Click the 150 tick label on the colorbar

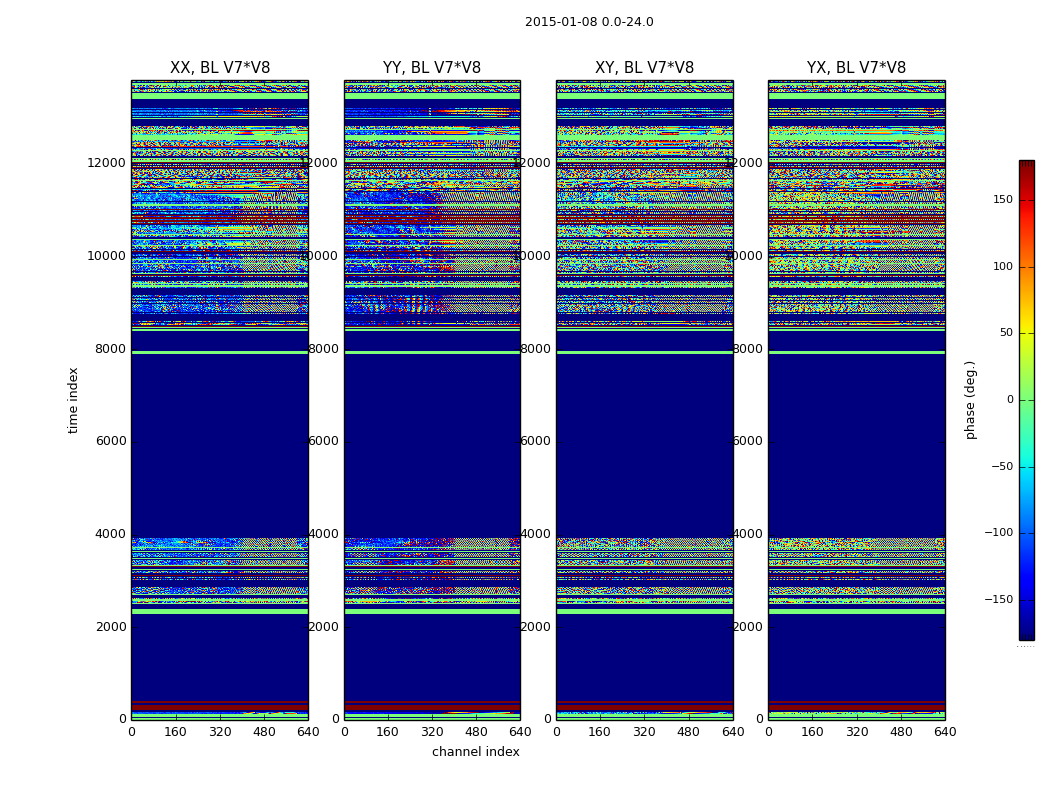(x=1002, y=200)
